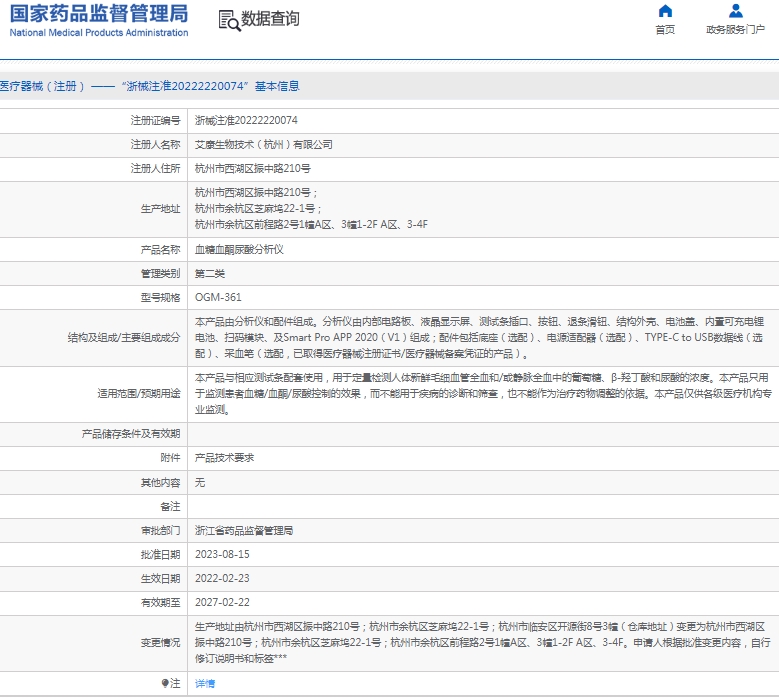779x700 pixels.
Task: Click registrant address 杭州市西湖区振中路210号 value
Action: [252, 168]
